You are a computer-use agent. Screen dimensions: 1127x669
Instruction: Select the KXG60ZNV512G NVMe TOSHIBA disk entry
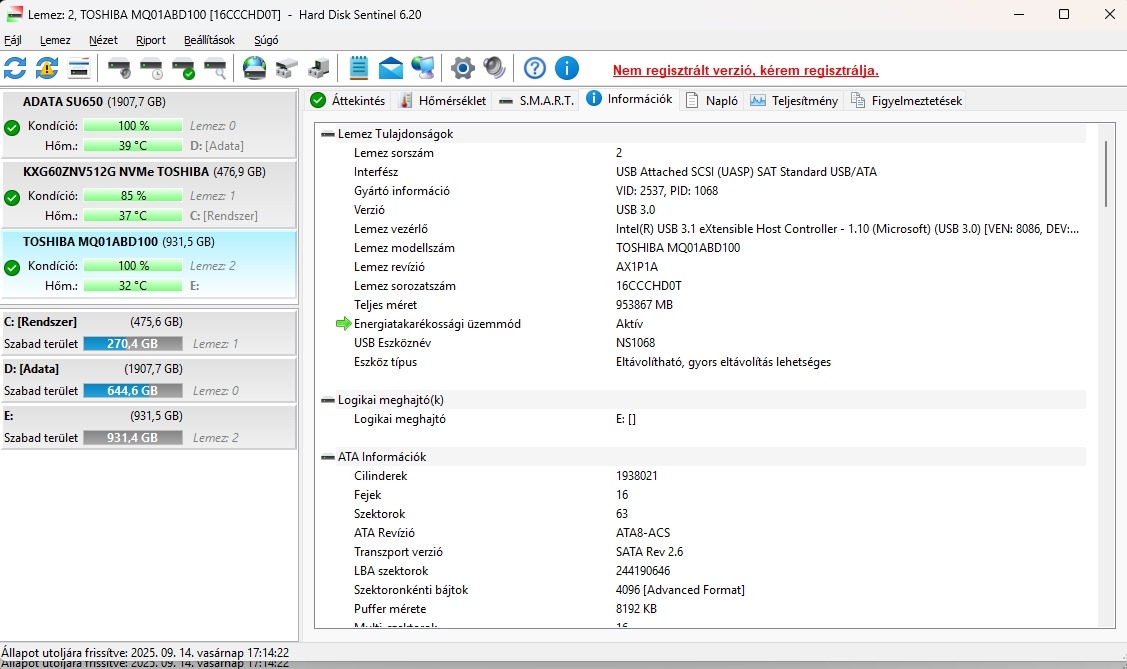pyautogui.click(x=149, y=194)
